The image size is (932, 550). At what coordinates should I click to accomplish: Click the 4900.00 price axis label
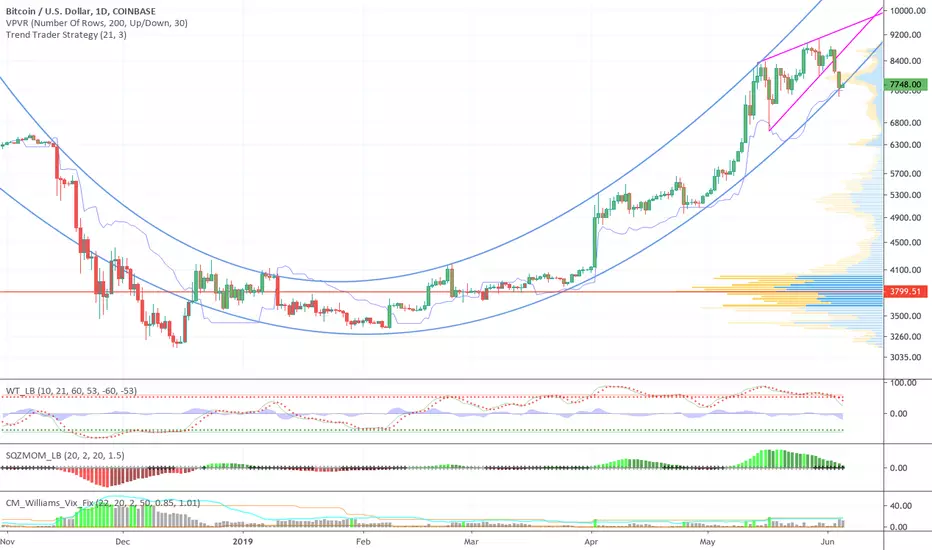(x=906, y=218)
